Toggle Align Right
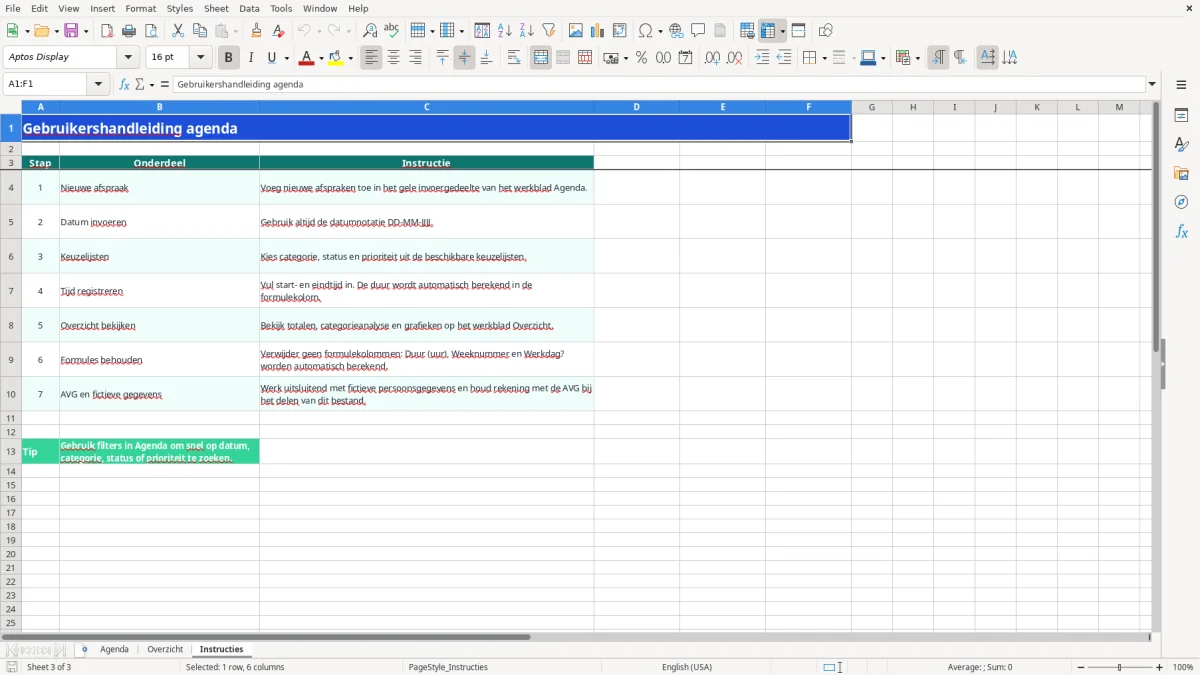 click(415, 58)
